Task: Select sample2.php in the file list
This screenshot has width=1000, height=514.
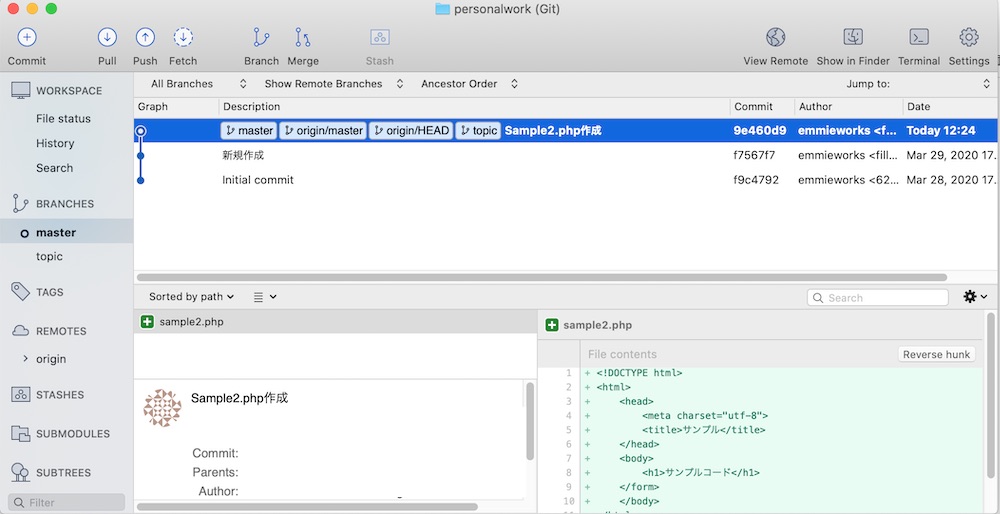Action: [x=335, y=322]
